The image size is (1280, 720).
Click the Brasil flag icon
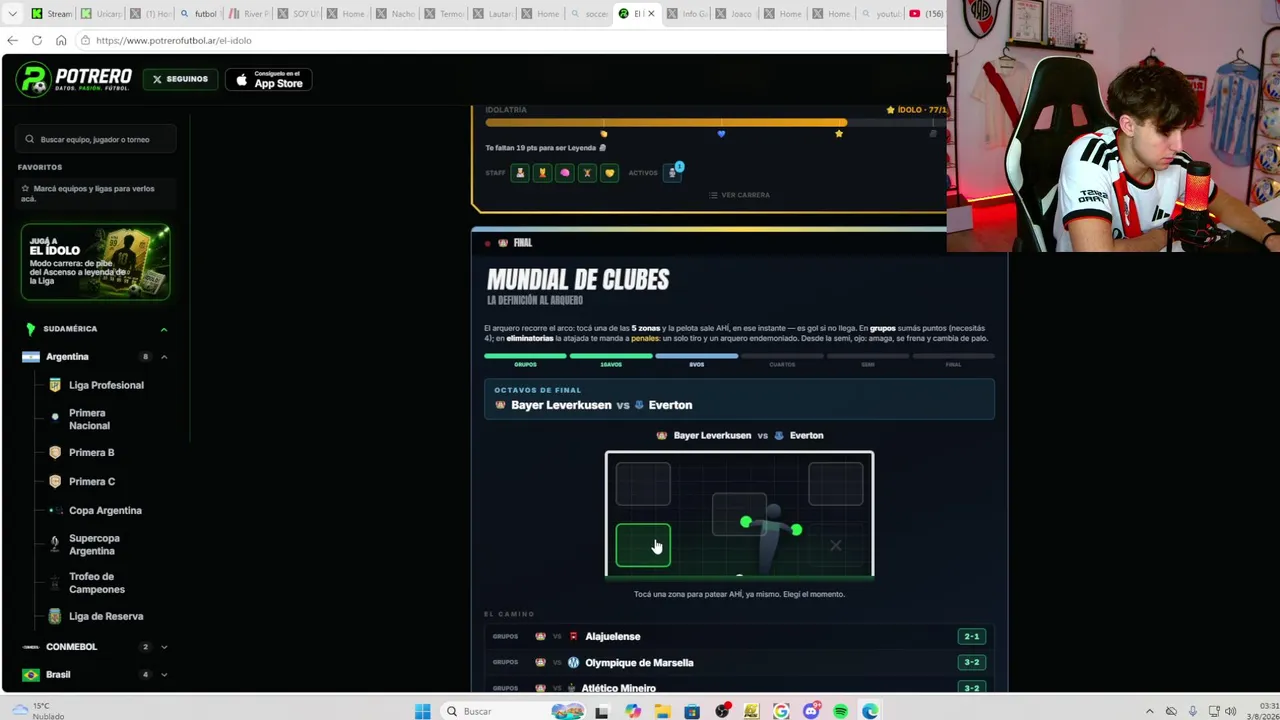[x=31, y=675]
